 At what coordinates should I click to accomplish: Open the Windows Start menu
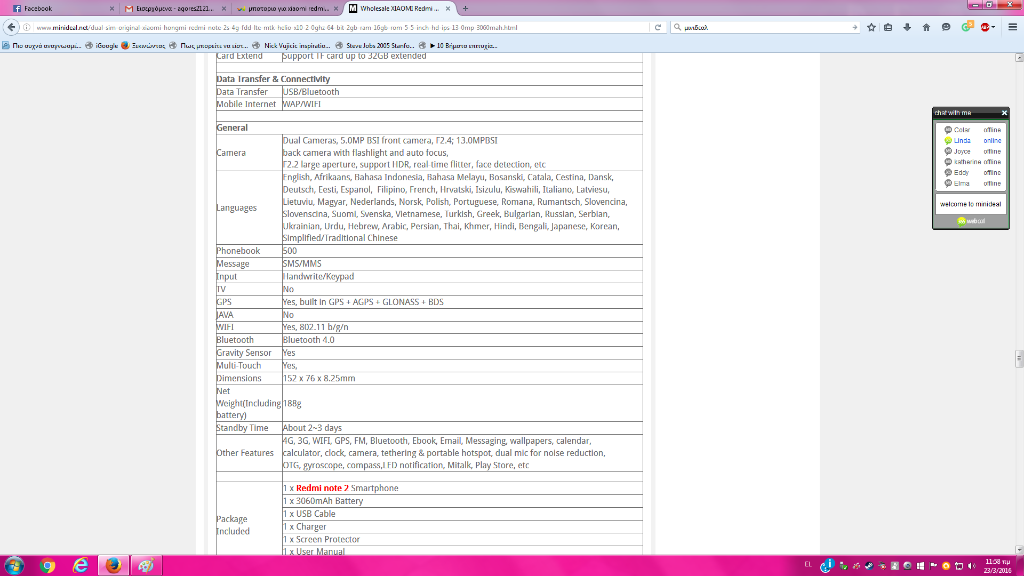tap(14, 566)
